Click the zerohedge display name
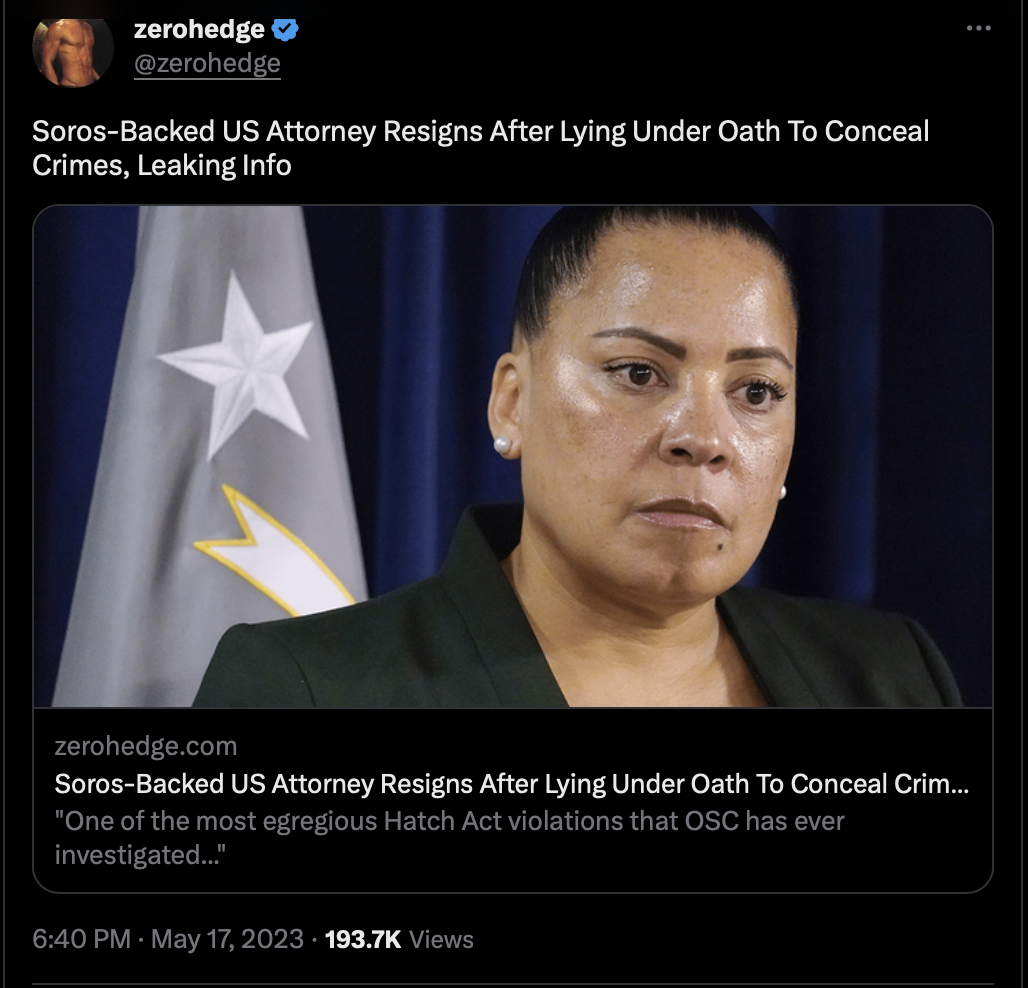 pos(199,30)
